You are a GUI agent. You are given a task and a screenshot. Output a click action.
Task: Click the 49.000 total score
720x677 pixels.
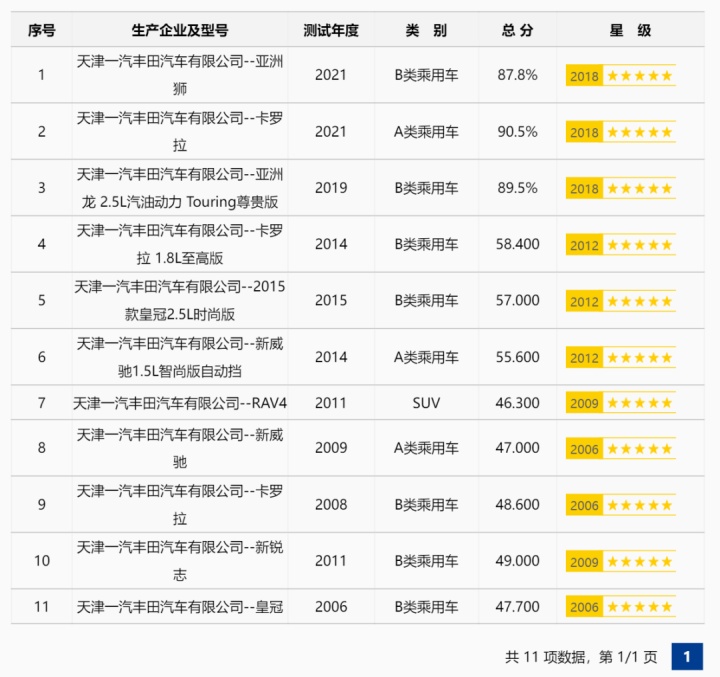pyautogui.click(x=517, y=560)
